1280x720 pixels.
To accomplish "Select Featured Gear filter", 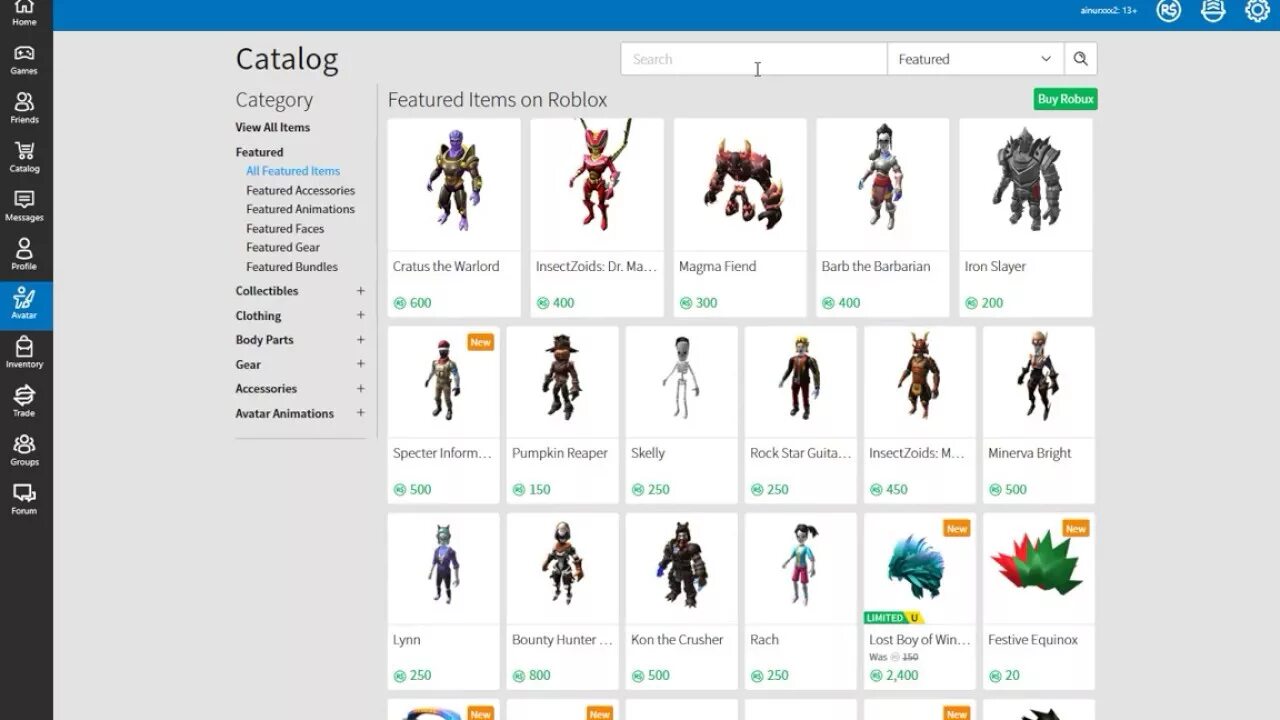I will pyautogui.click(x=283, y=247).
